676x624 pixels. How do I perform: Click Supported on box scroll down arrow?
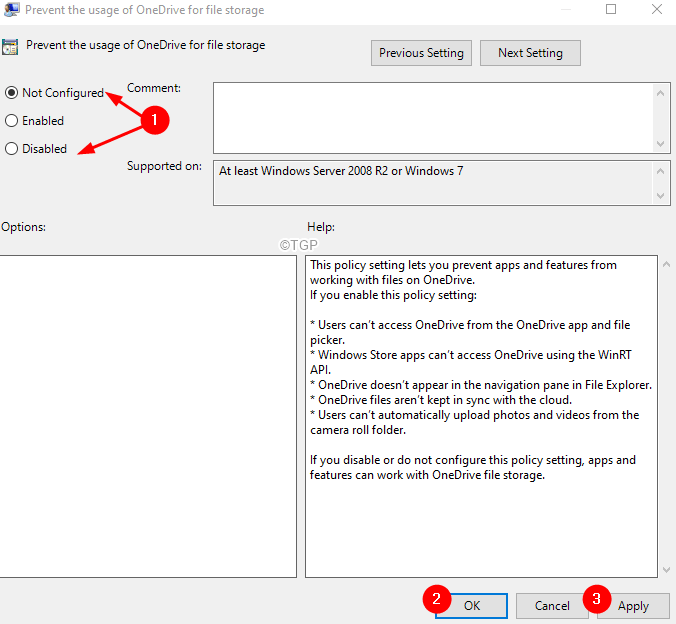pyautogui.click(x=660, y=196)
